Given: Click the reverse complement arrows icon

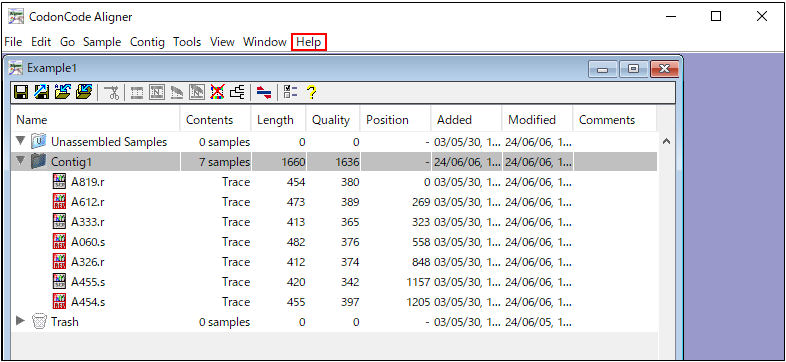Looking at the screenshot, I should [264, 92].
